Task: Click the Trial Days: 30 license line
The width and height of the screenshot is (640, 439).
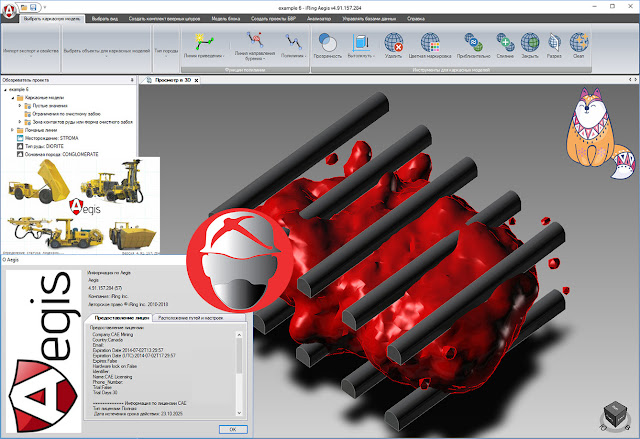Action: tap(105, 392)
